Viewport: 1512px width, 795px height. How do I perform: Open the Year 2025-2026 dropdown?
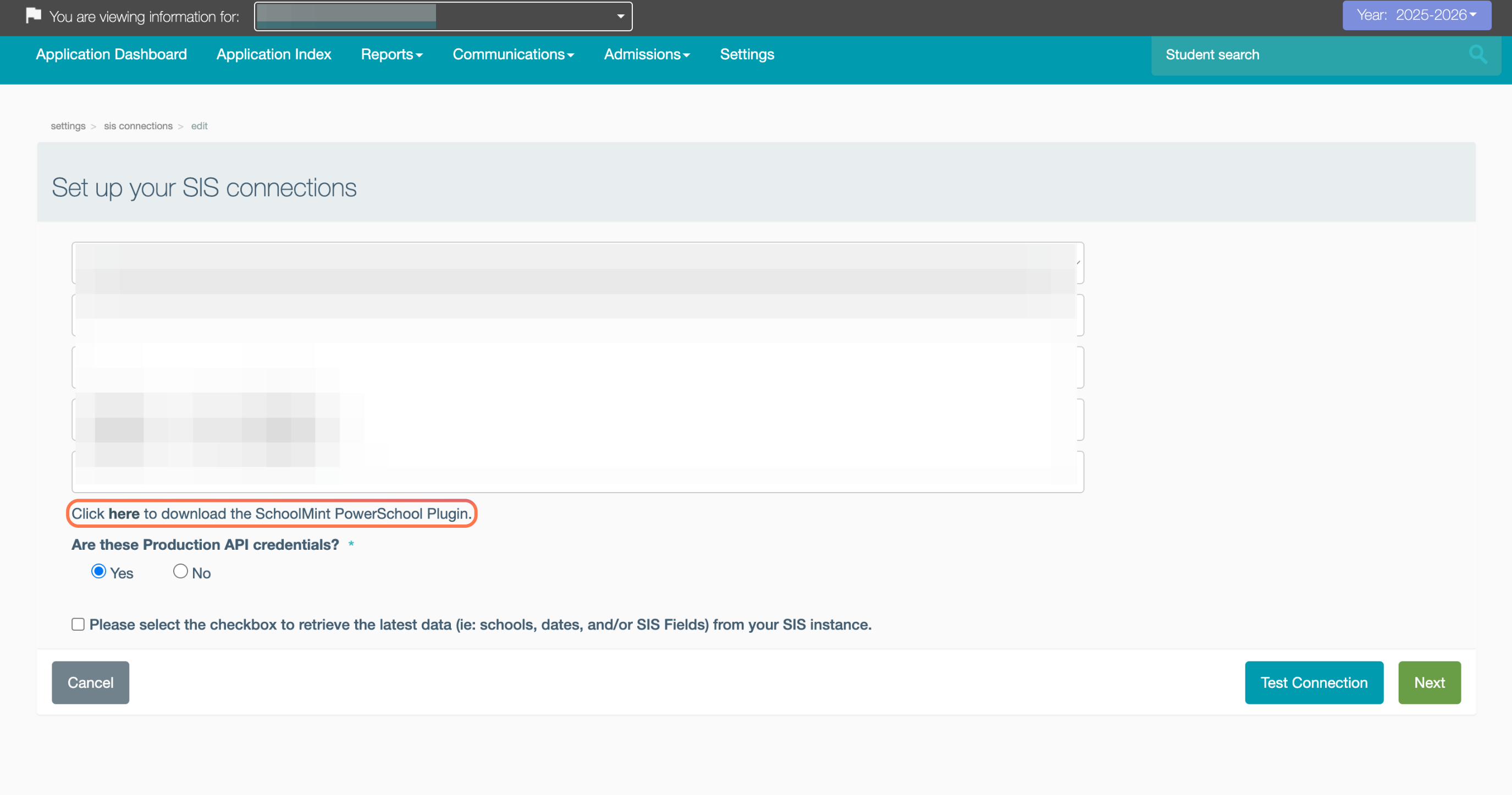1416,15
